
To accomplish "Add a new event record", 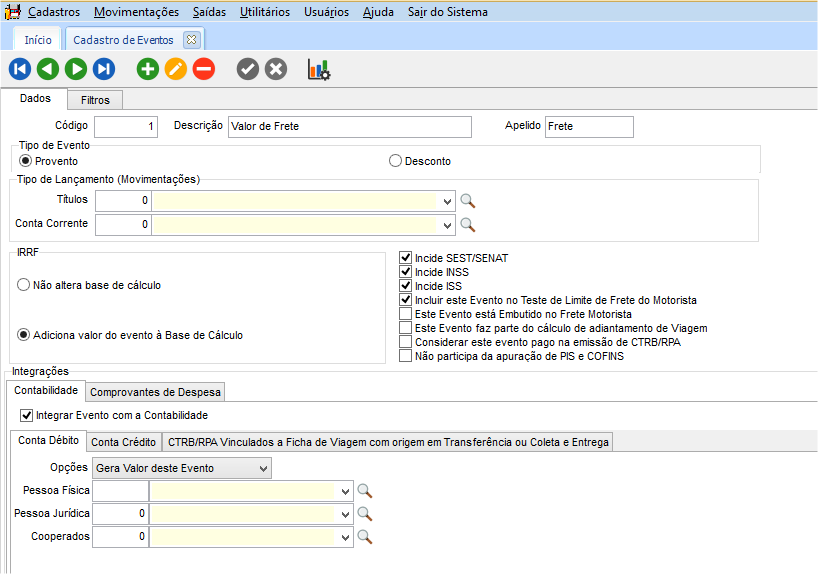I will coord(147,69).
